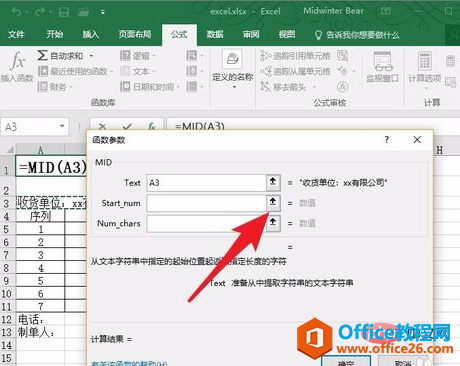Screen dimensions: 460x366
Task: Click the Name Box showing A3
Action: pos(29,127)
